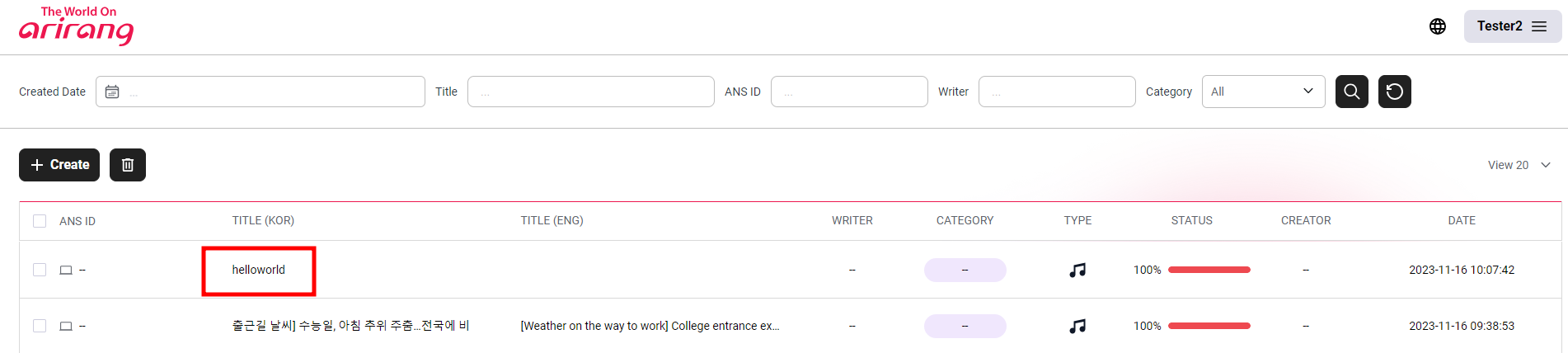Check the weather article row checkbox

tap(40, 326)
